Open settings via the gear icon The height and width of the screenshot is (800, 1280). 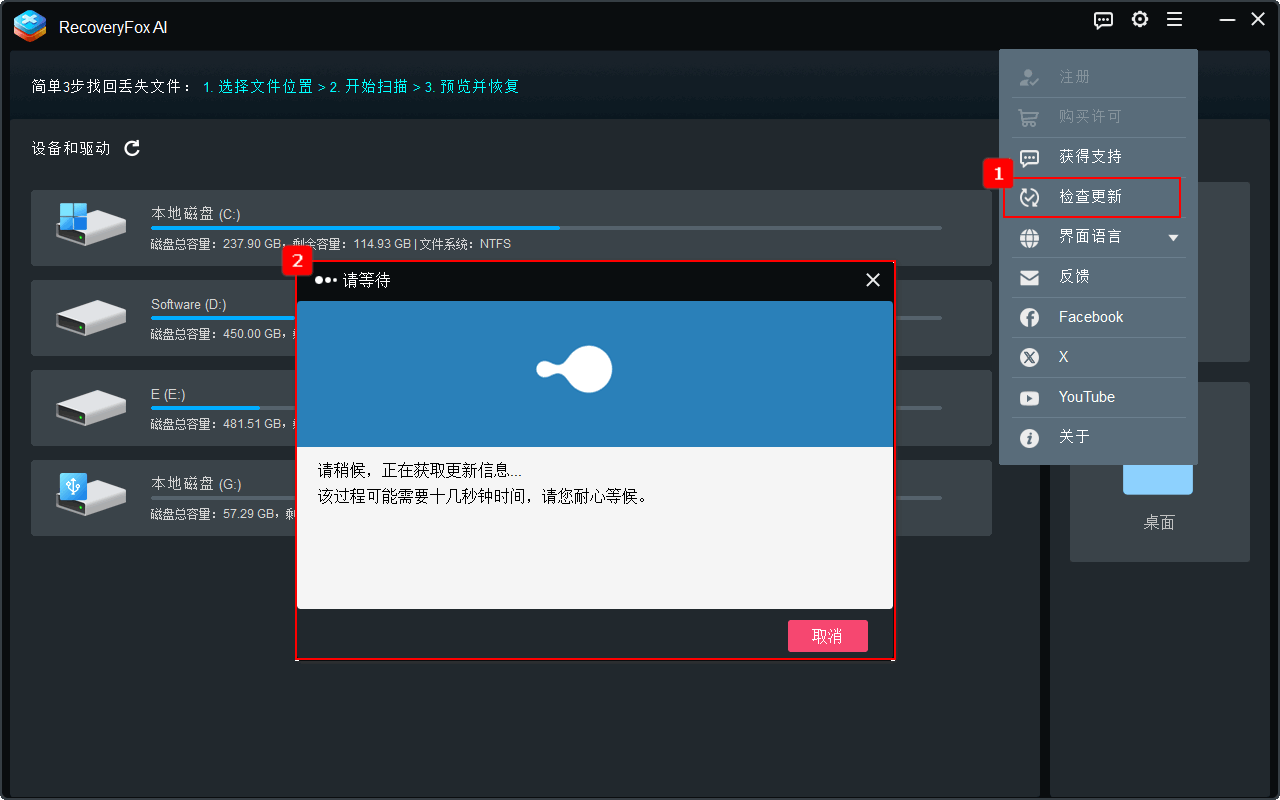1139,20
